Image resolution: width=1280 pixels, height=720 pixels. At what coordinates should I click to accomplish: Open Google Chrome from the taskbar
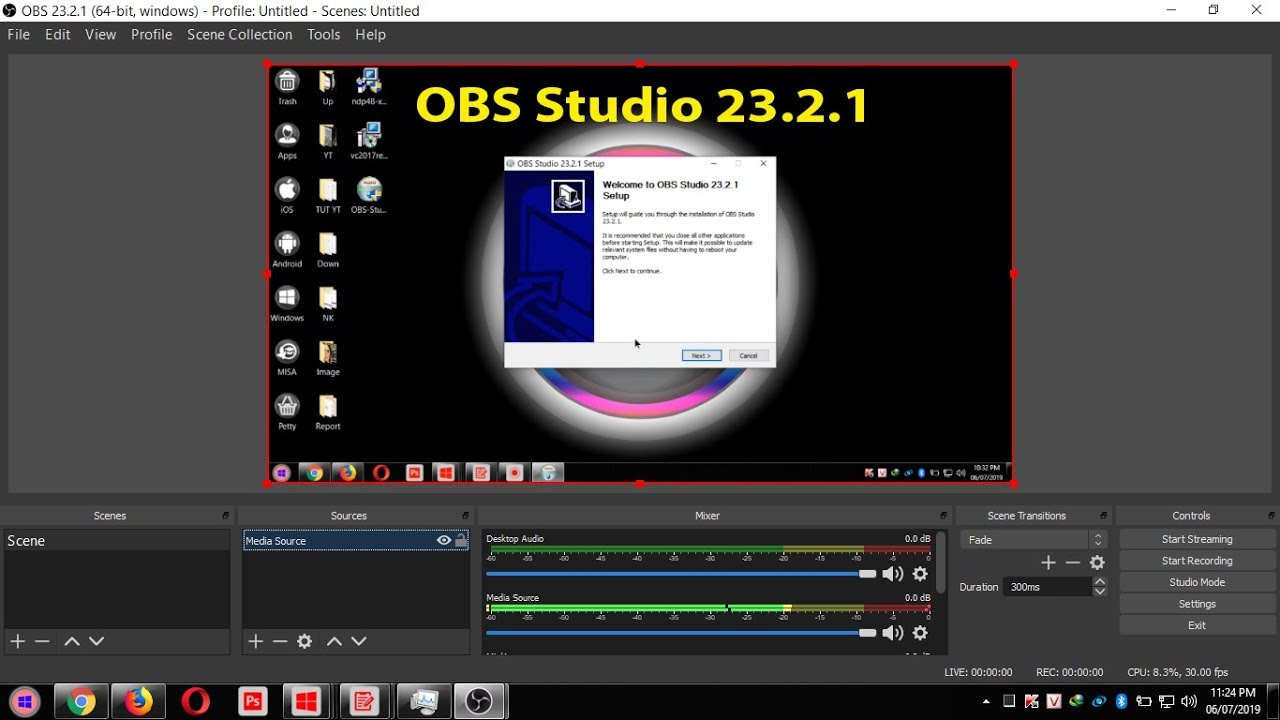(x=81, y=702)
